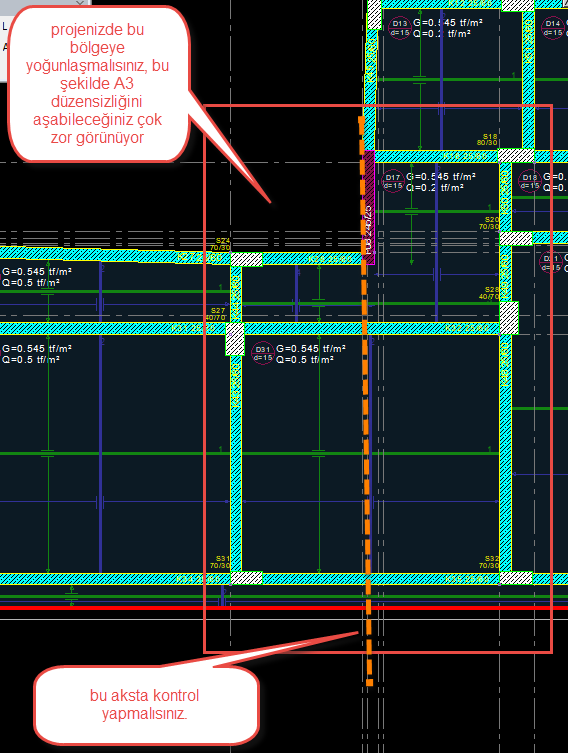Screen dimensions: 568x753
Task: Select the D31 slab label circle
Action: [263, 353]
